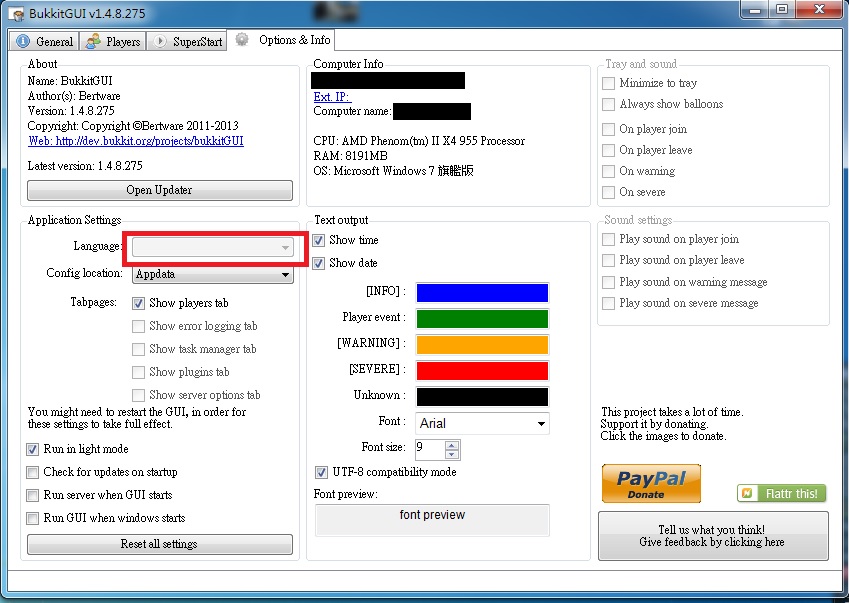The height and width of the screenshot is (603, 849).
Task: Uncheck Run in light mode
Action: pos(34,449)
